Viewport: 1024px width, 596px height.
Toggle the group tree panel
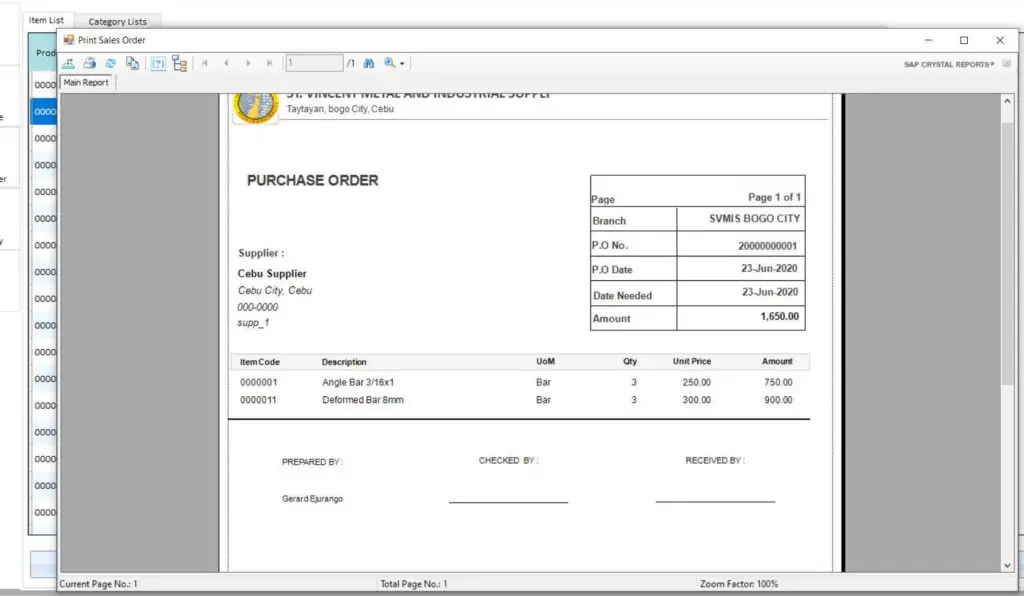click(x=179, y=63)
